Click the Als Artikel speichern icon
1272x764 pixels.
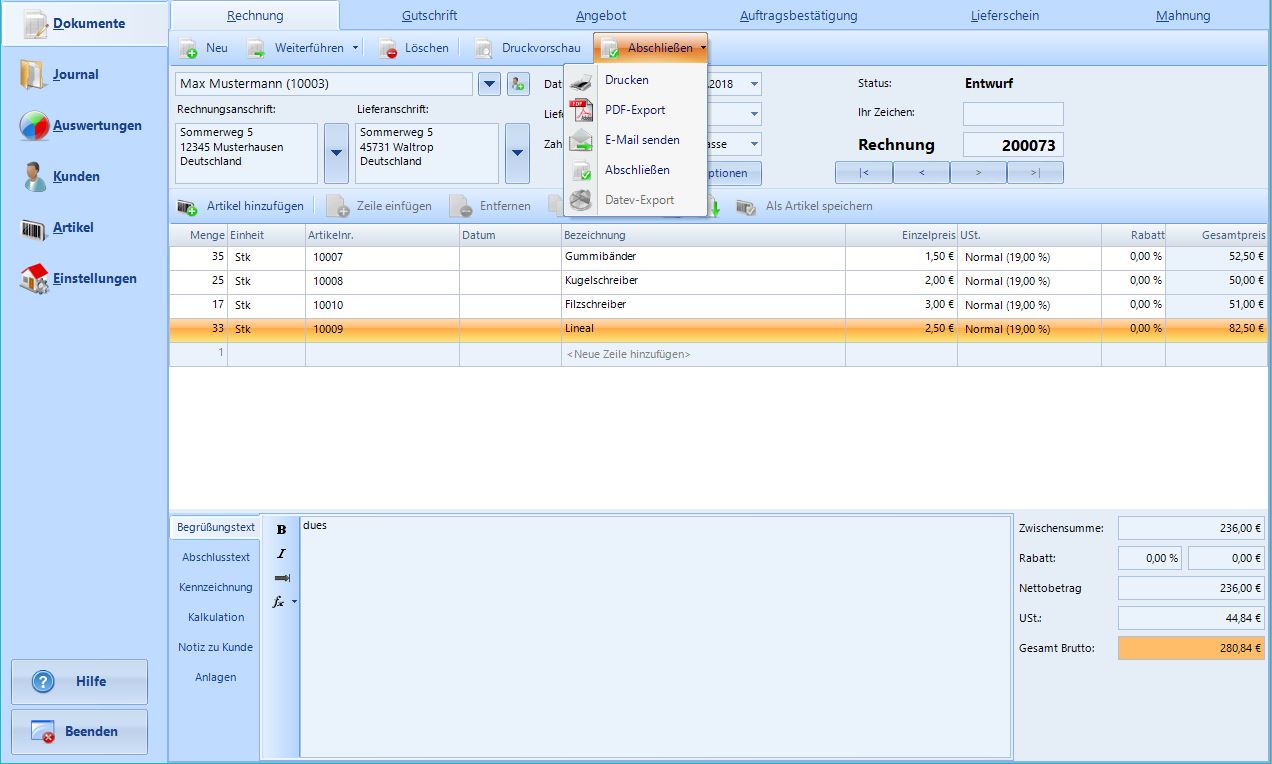click(746, 207)
